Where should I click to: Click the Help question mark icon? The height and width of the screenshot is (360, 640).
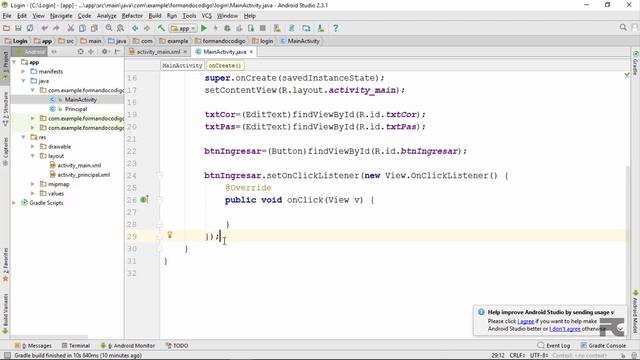click(336, 28)
